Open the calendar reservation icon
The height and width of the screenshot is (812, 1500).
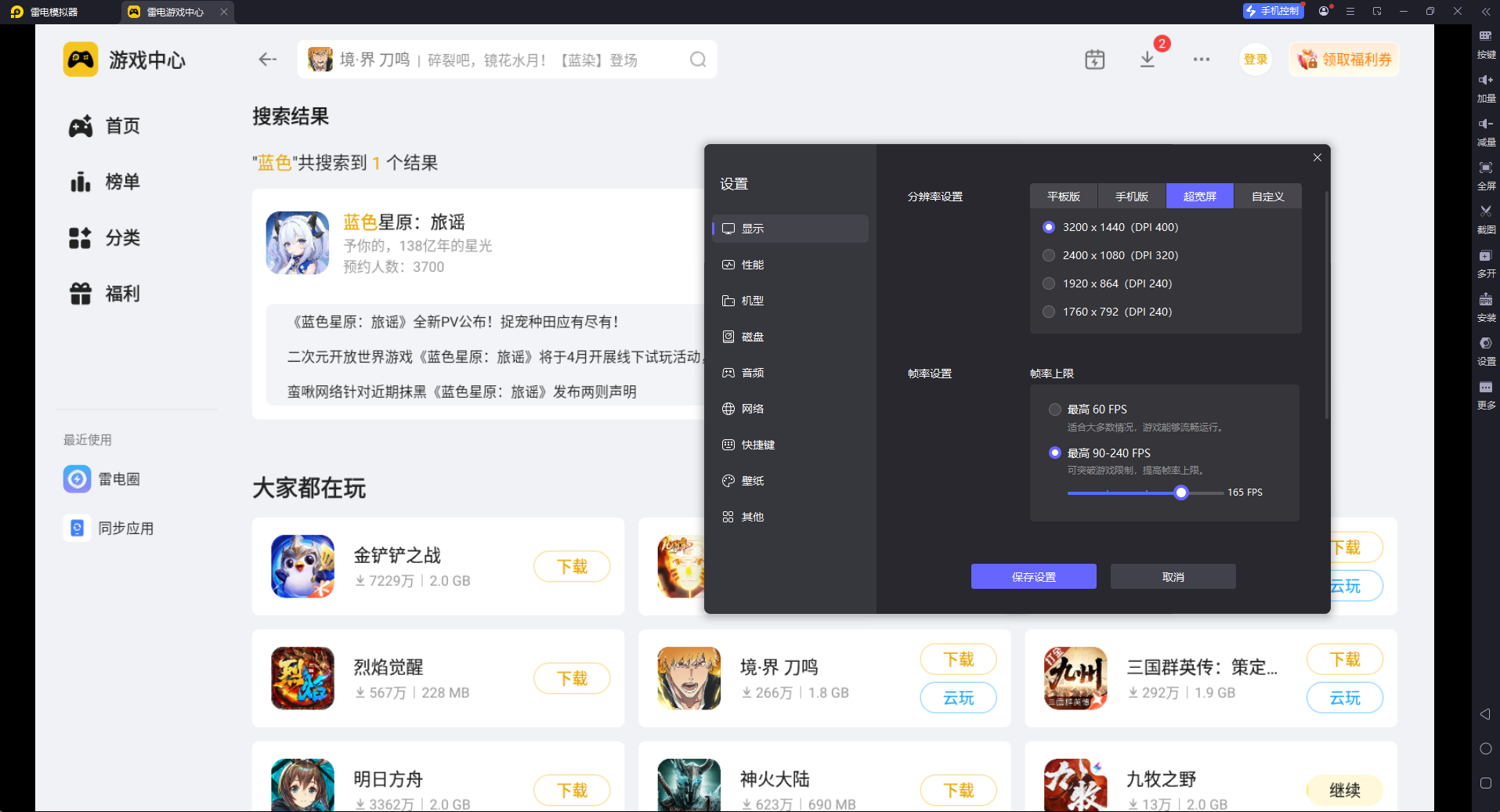pyautogui.click(x=1095, y=60)
